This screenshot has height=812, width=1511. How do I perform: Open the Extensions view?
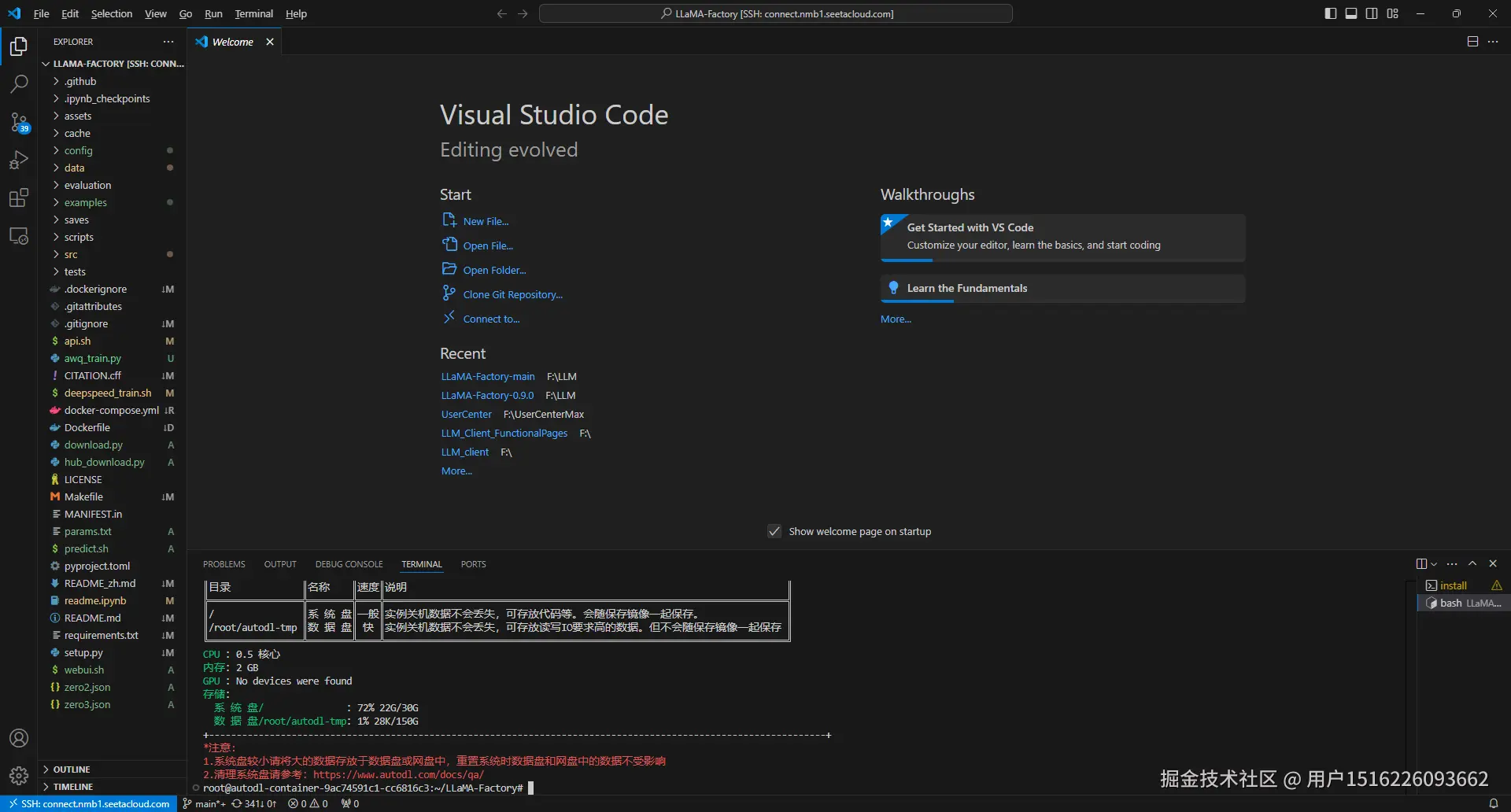[x=19, y=197]
